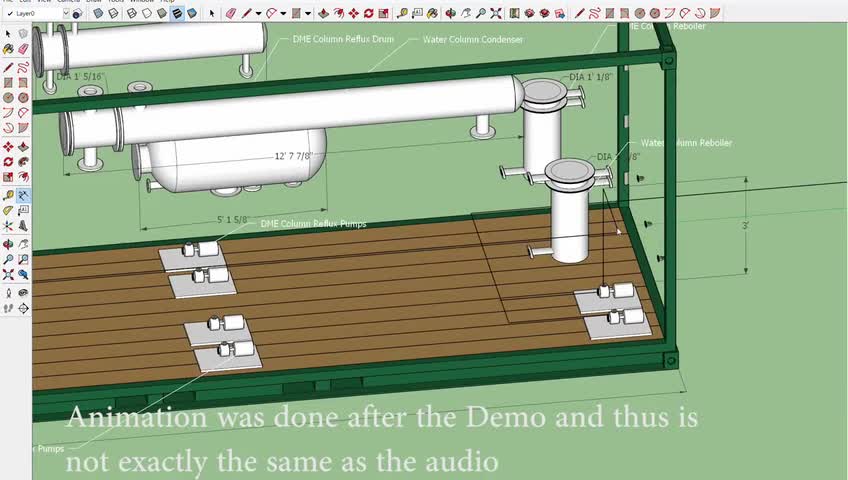848x480 pixels.
Task: Click the 12' 7 7/8" dimension text
Action: 294,156
